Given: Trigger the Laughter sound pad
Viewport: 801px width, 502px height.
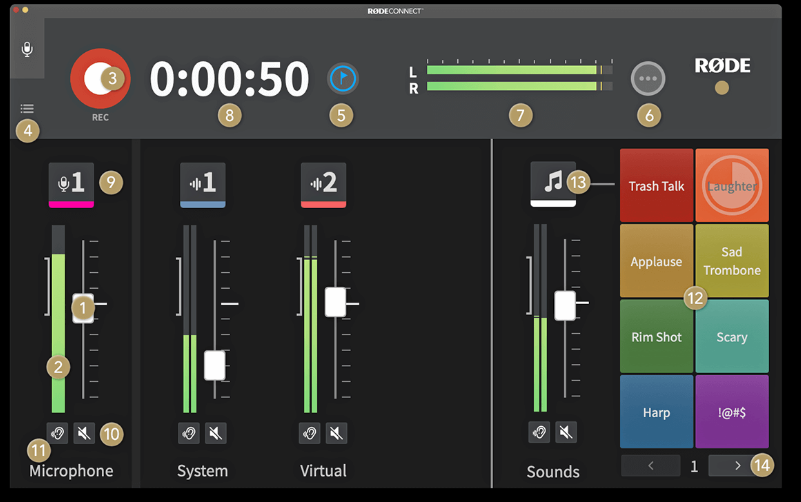Looking at the screenshot, I should 732,185.
